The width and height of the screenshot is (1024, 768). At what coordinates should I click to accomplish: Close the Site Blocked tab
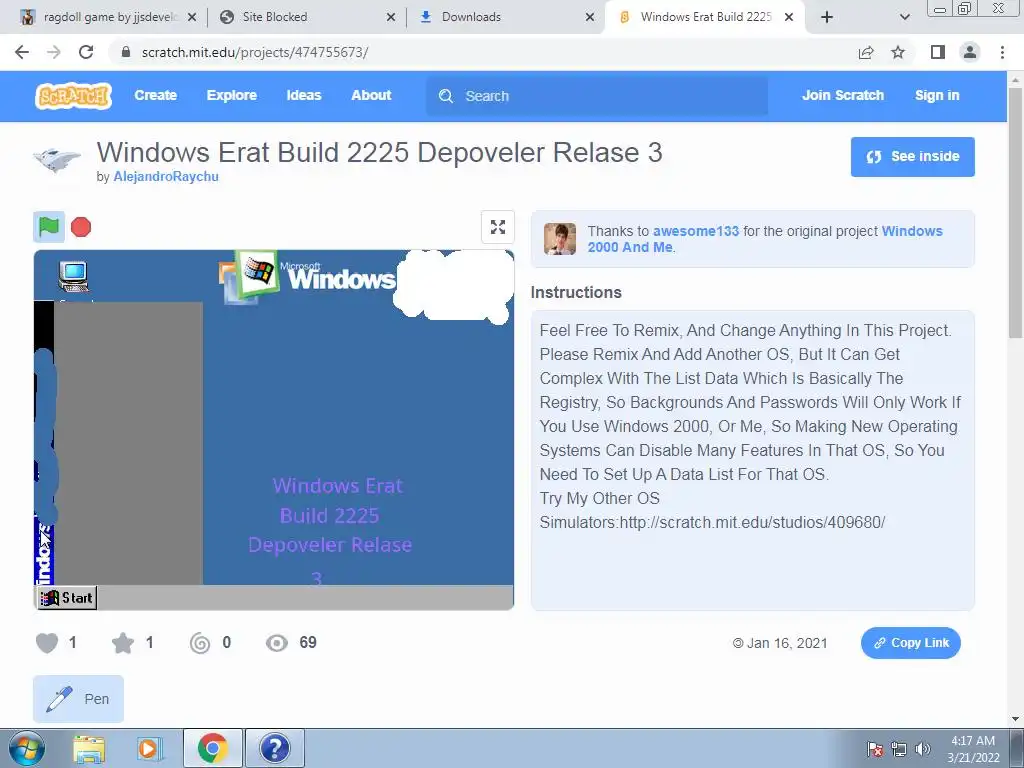[x=391, y=18]
